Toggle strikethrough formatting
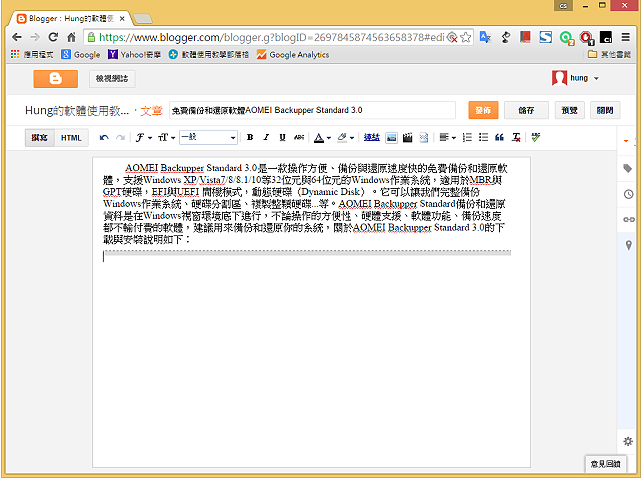Screen dimensions: 641x481 pyautogui.click(x=299, y=137)
